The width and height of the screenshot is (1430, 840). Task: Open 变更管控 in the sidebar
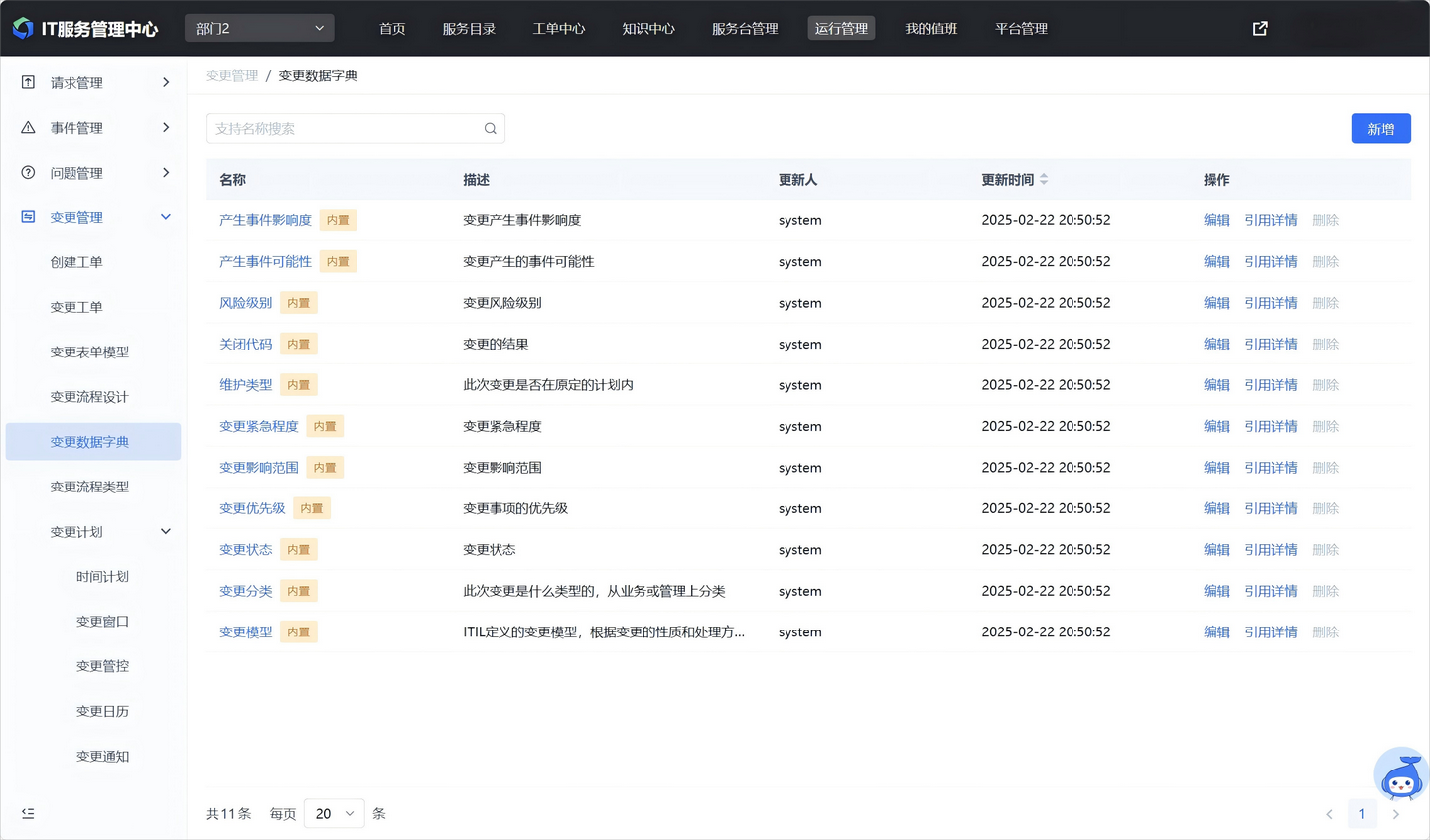[102, 666]
